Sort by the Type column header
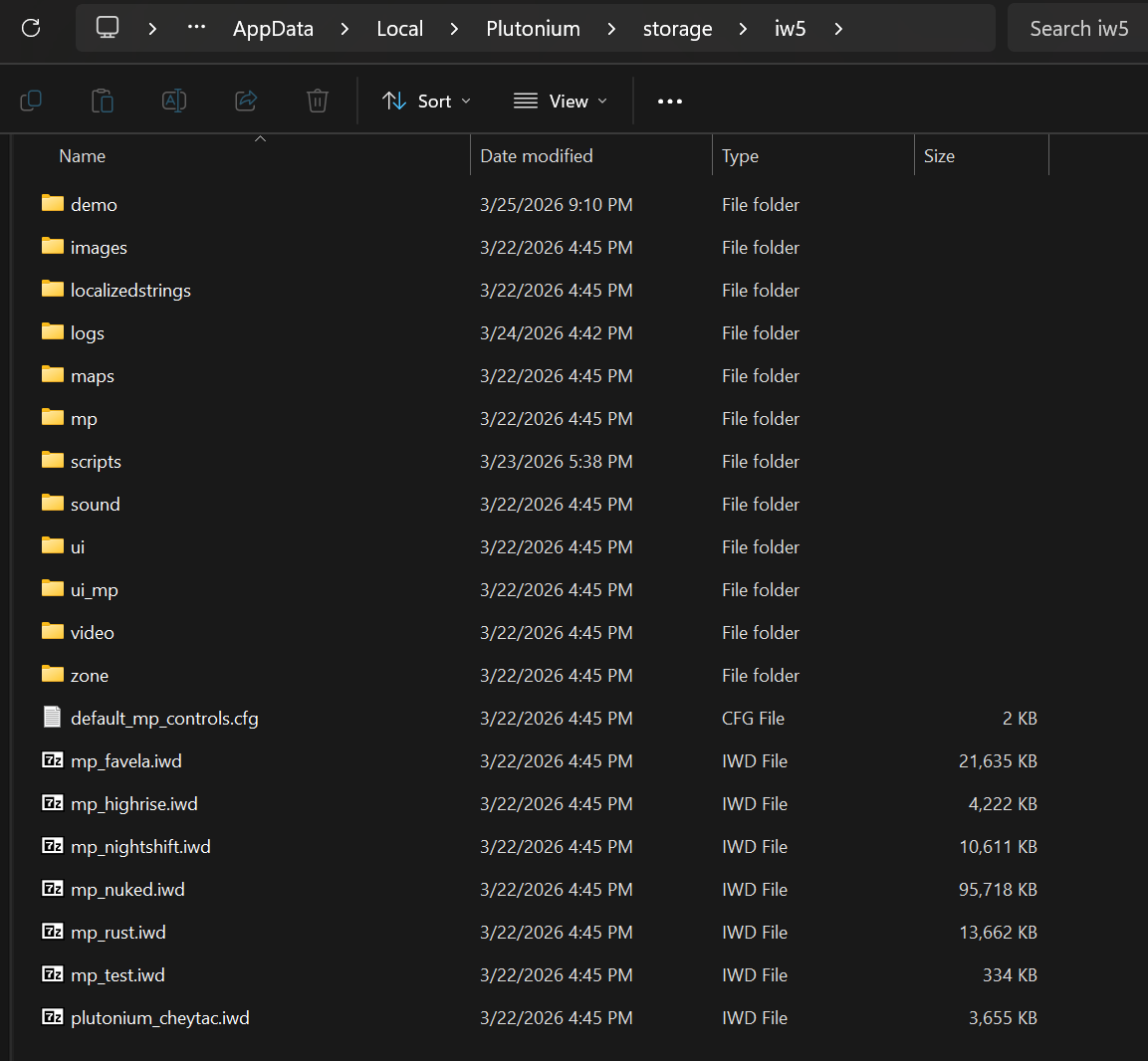The image size is (1148, 1061). click(813, 156)
